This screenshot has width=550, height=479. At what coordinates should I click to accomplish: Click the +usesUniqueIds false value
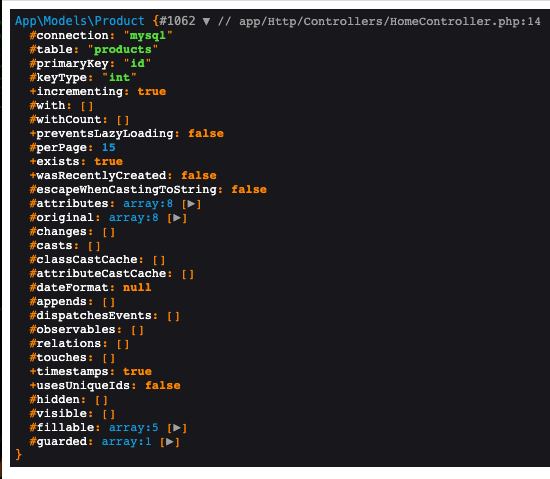tap(163, 386)
